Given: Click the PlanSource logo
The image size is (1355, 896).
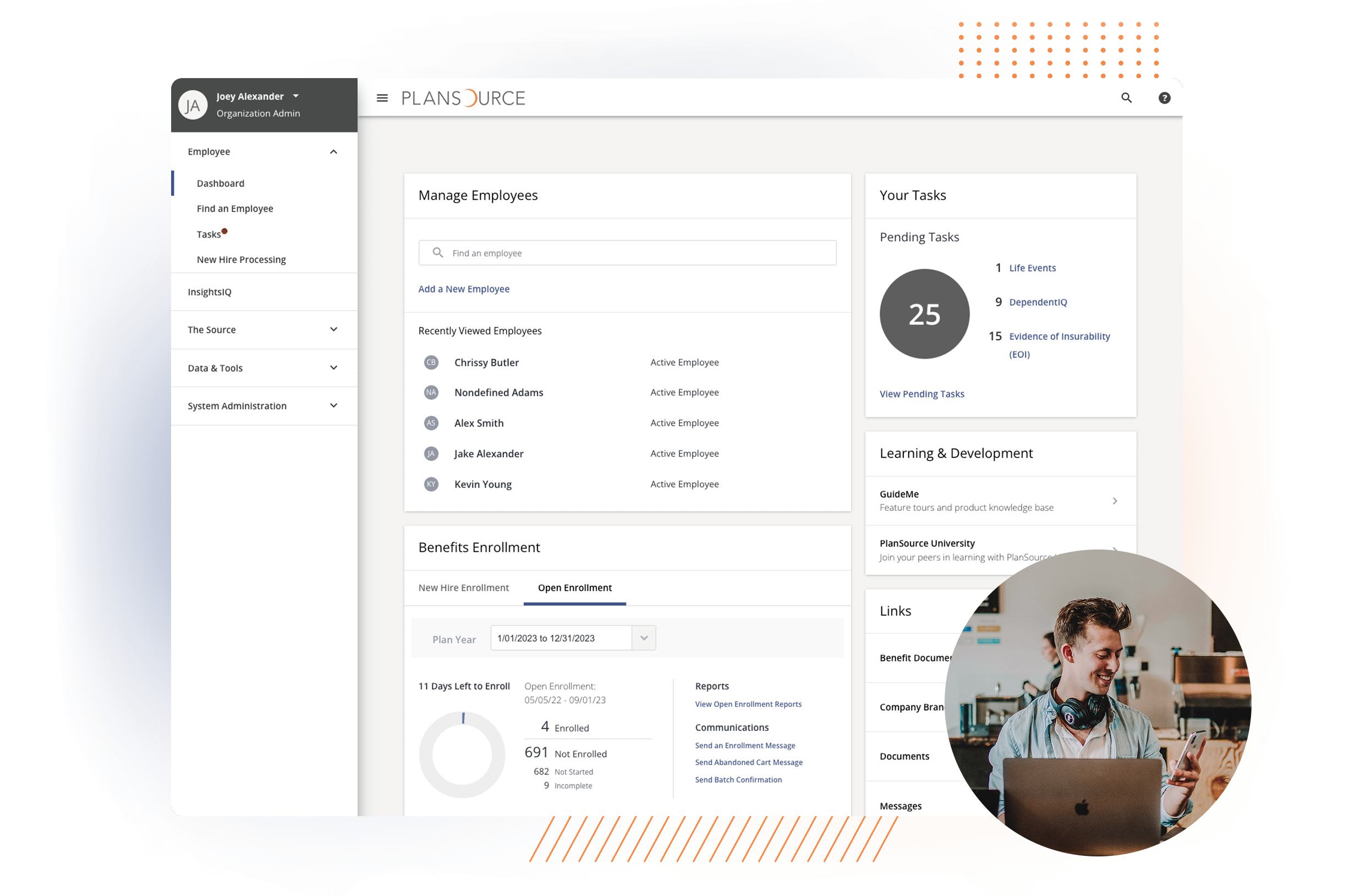Looking at the screenshot, I should (463, 98).
